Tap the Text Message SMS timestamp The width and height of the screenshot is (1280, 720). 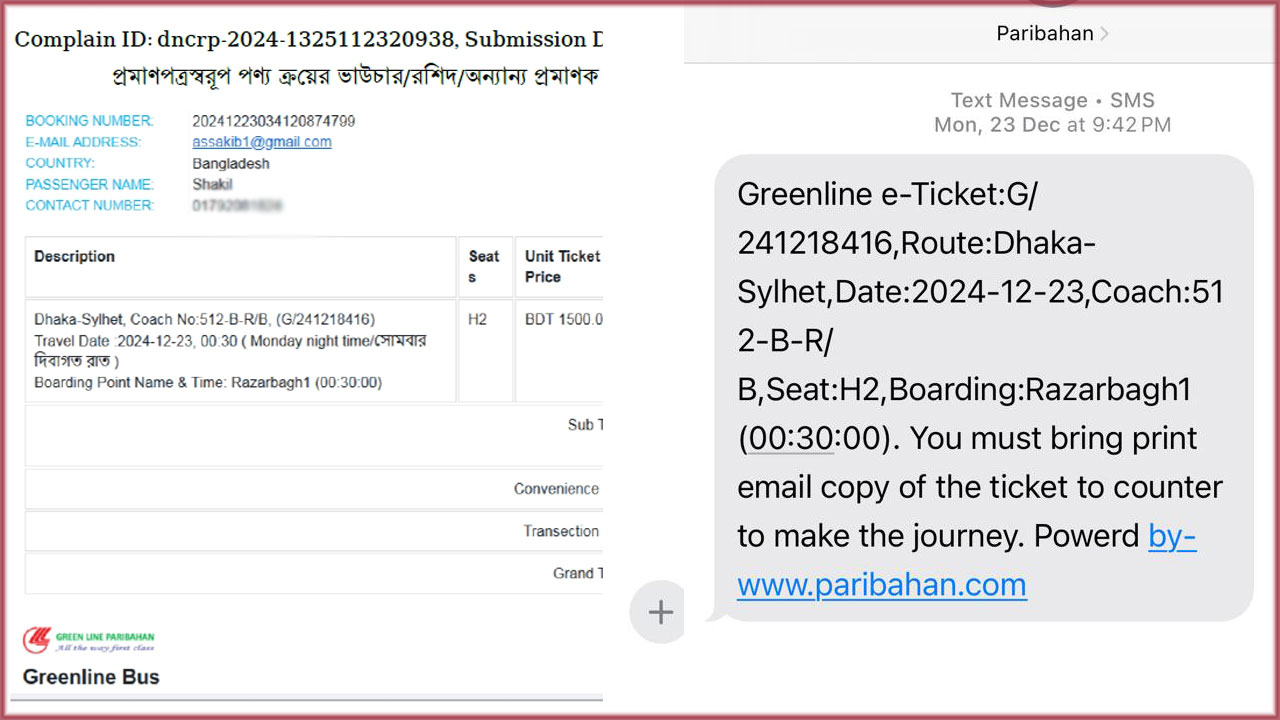point(1052,112)
